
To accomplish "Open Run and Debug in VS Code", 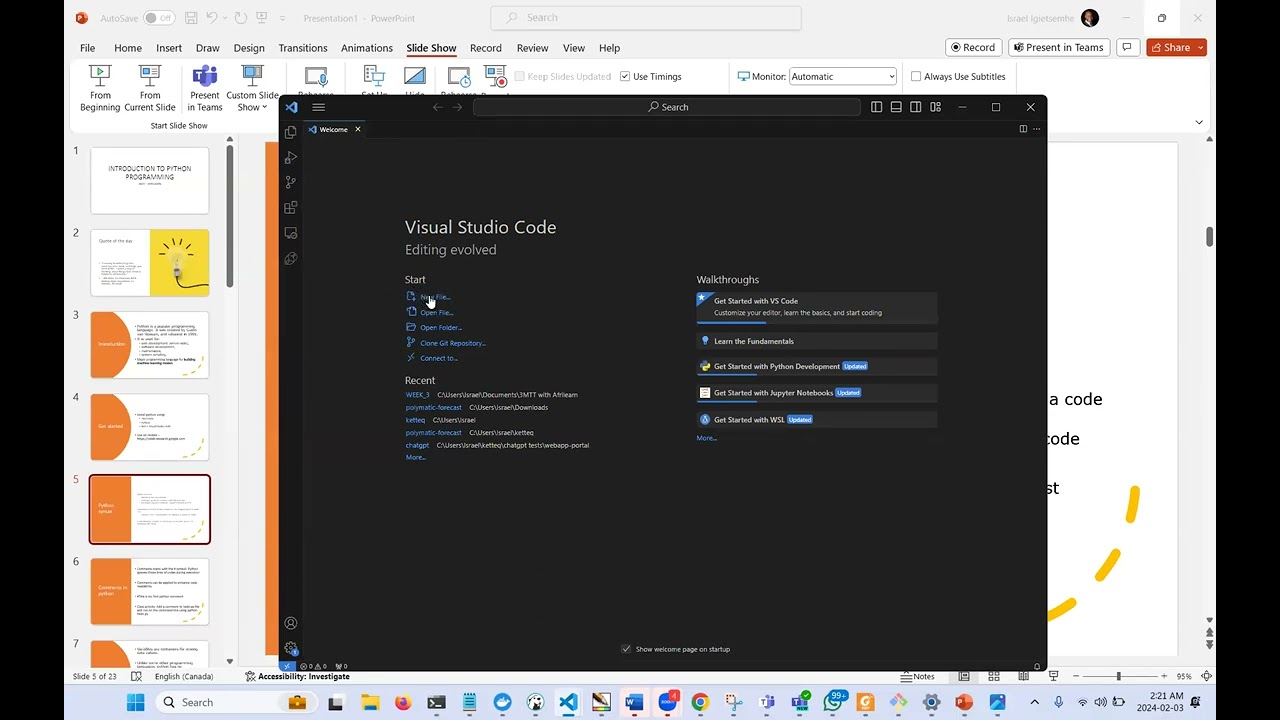I will pos(290,157).
